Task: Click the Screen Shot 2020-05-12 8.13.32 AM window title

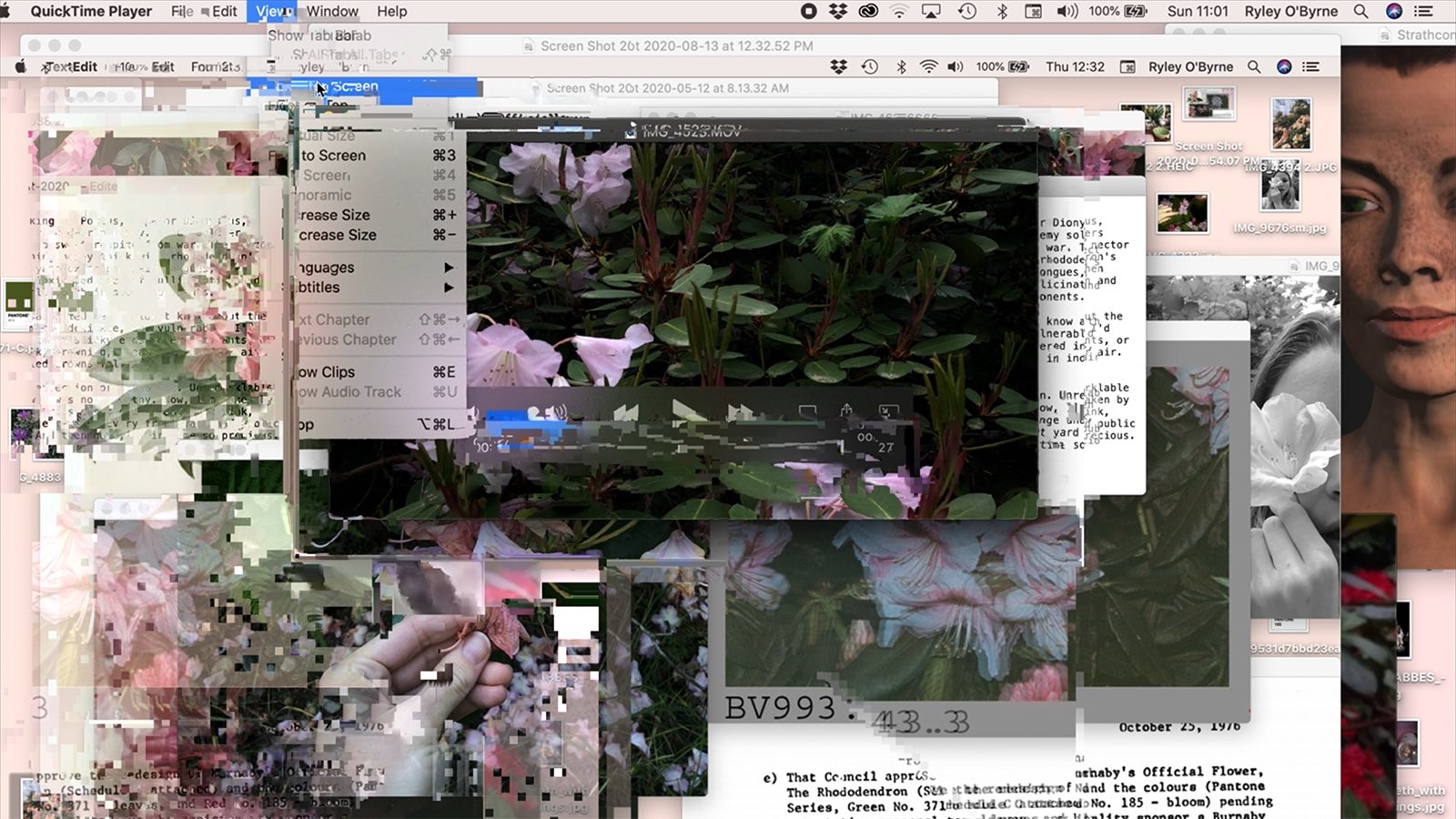Action: [x=667, y=88]
